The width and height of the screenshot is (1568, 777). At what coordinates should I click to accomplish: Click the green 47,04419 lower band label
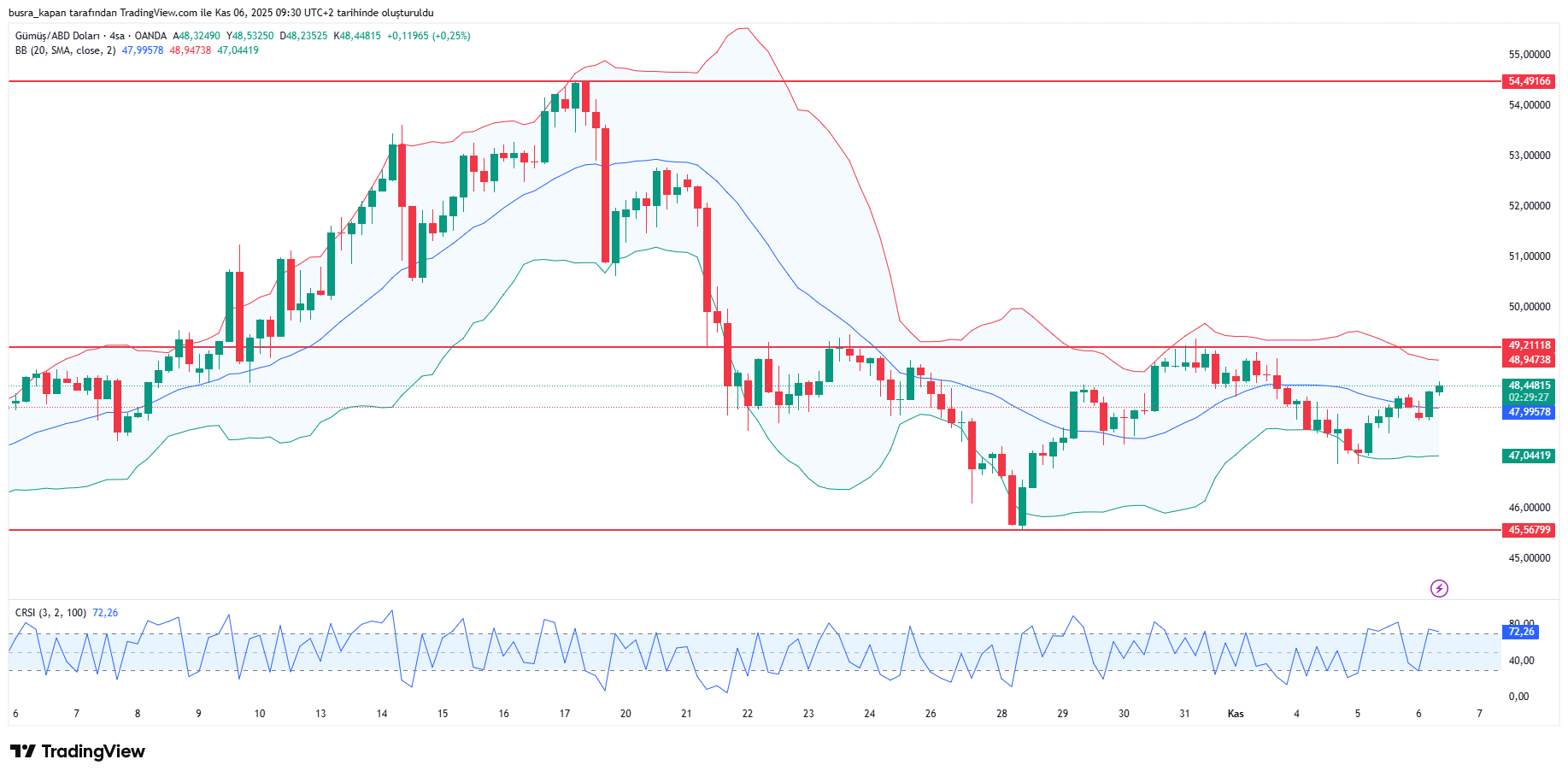(1529, 456)
